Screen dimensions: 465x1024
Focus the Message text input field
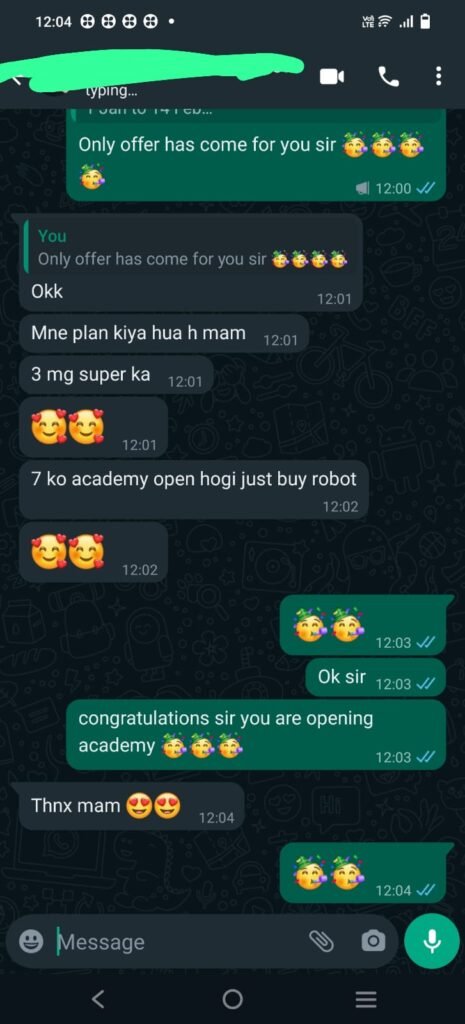click(x=176, y=941)
